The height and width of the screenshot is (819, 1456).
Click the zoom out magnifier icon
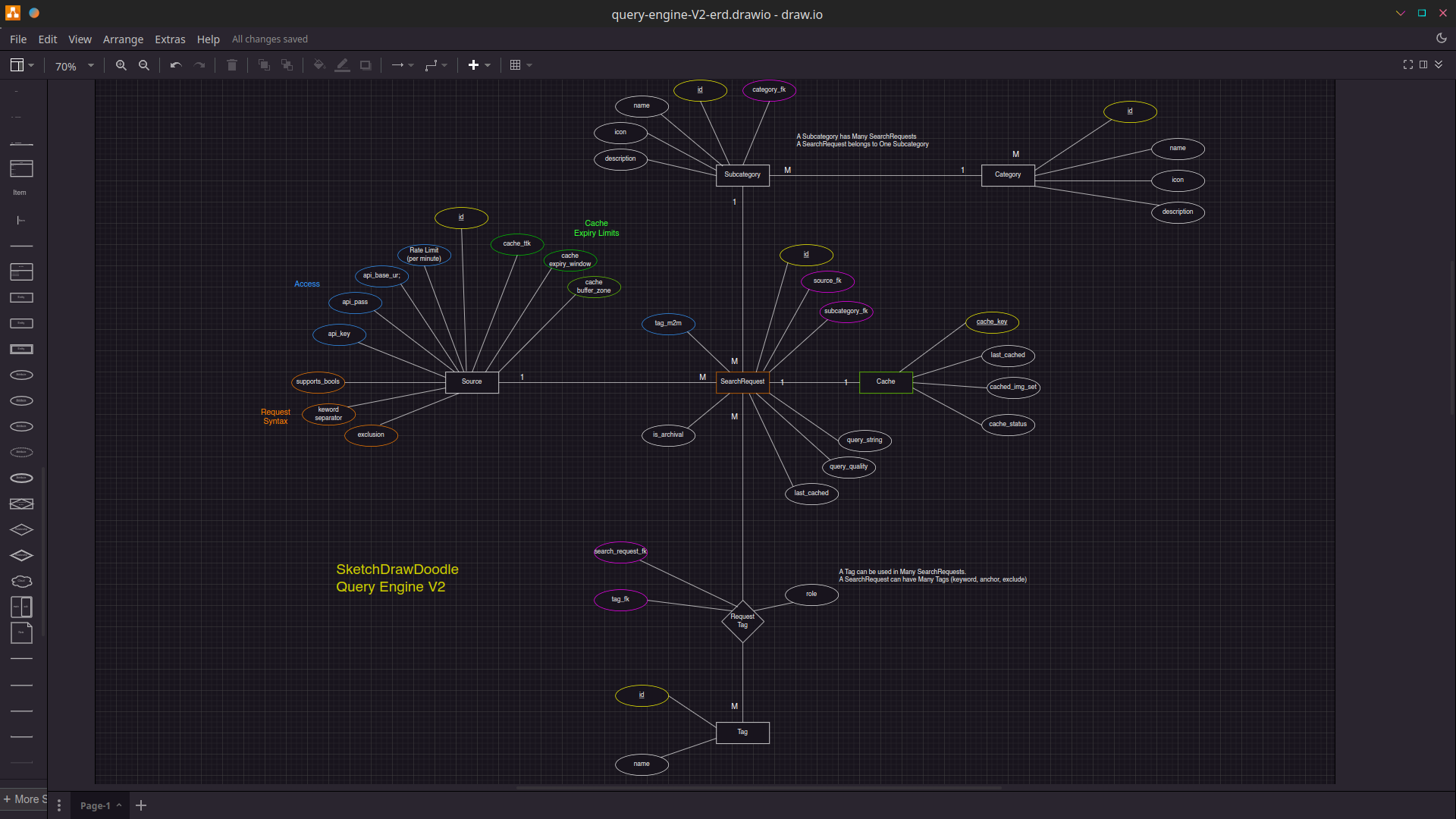pyautogui.click(x=144, y=65)
